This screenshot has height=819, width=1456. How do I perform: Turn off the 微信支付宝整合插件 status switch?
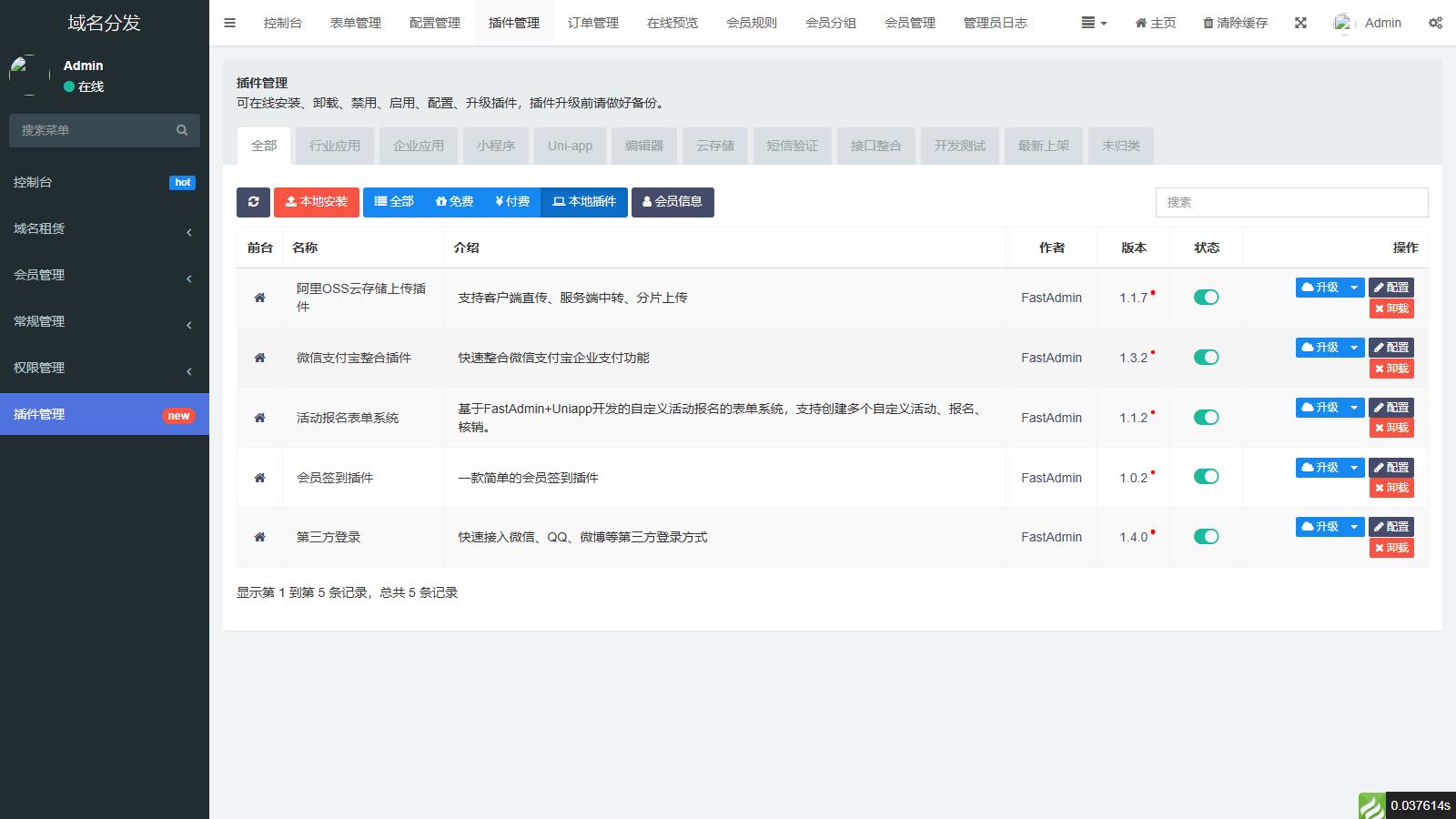[x=1206, y=358]
